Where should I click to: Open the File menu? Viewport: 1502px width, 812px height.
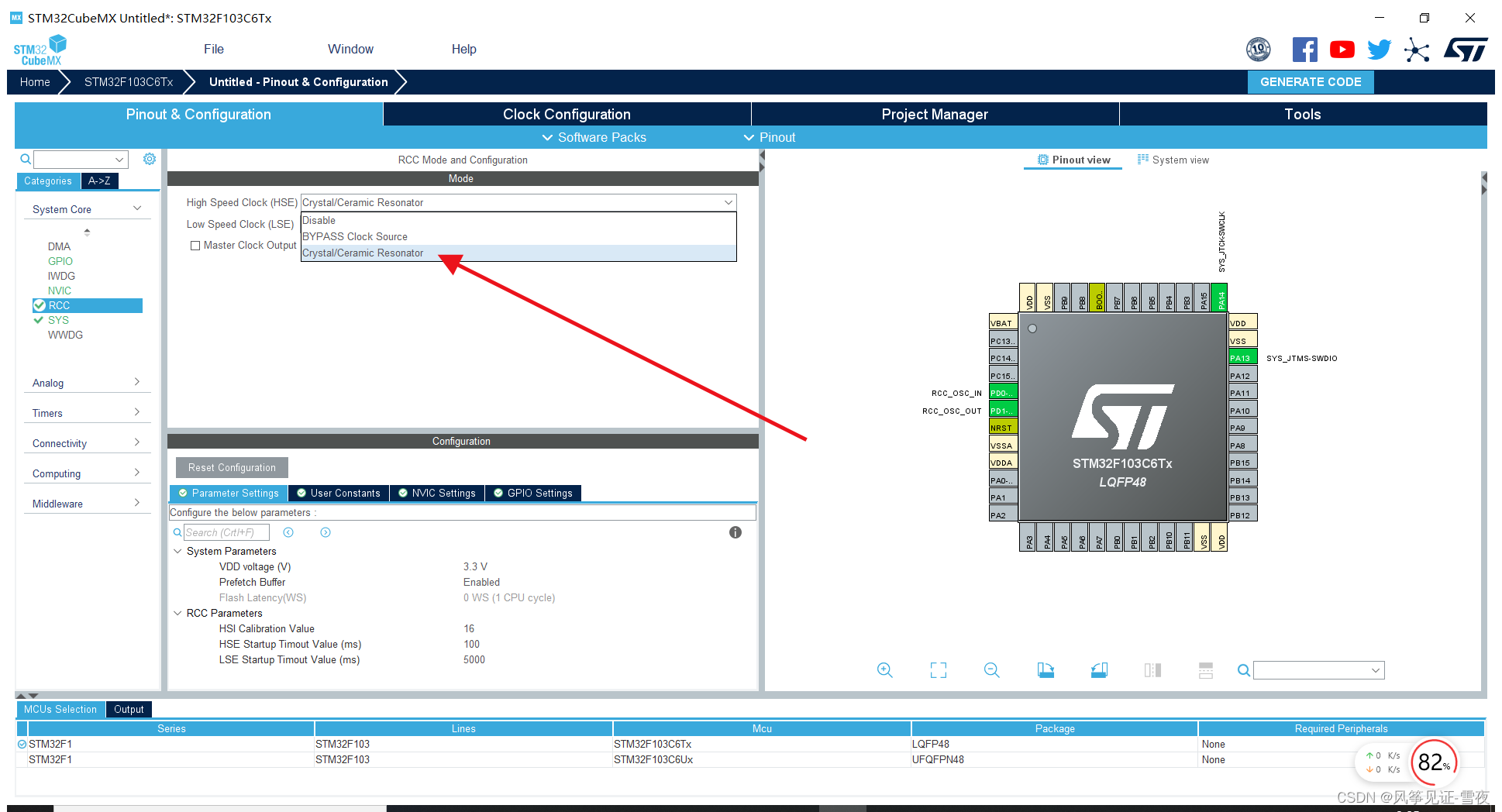click(x=214, y=49)
